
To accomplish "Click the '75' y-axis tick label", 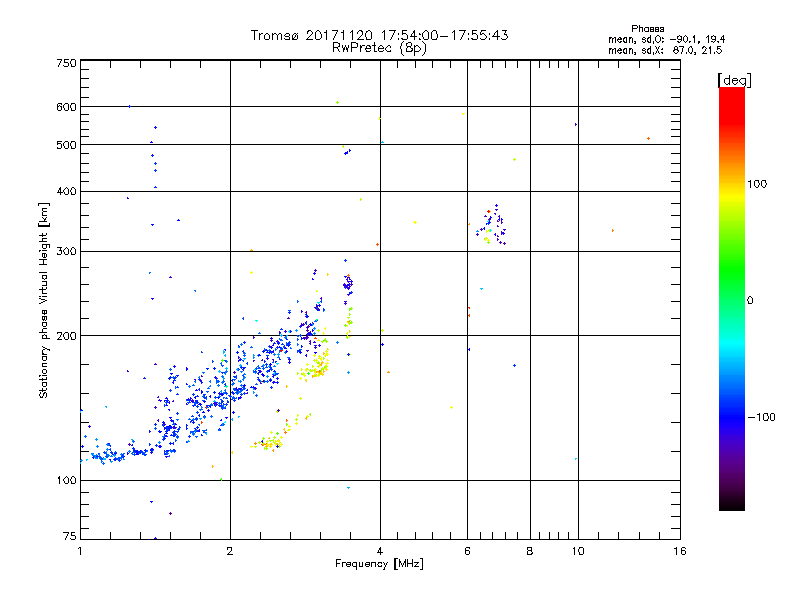I will [x=70, y=536].
